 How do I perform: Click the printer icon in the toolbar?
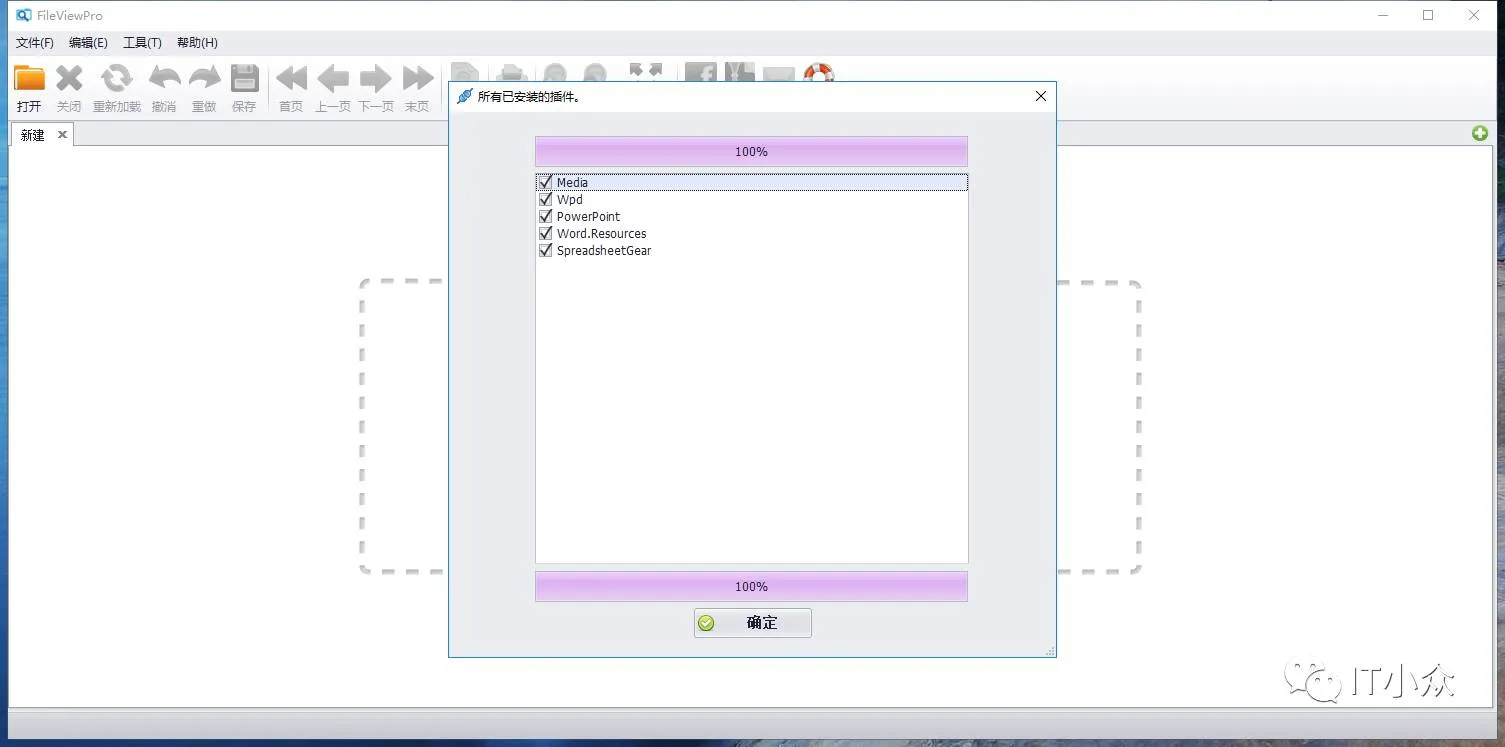coord(512,73)
